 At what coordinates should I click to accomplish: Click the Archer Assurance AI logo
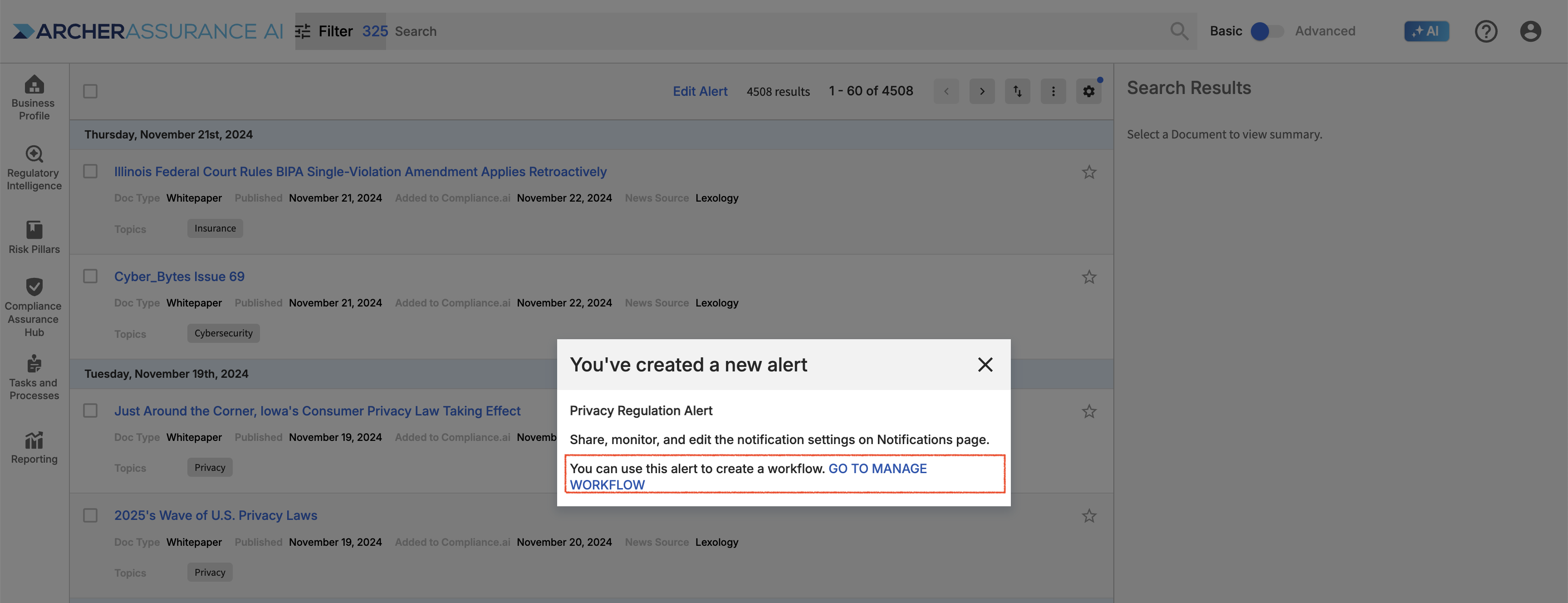pos(148,31)
